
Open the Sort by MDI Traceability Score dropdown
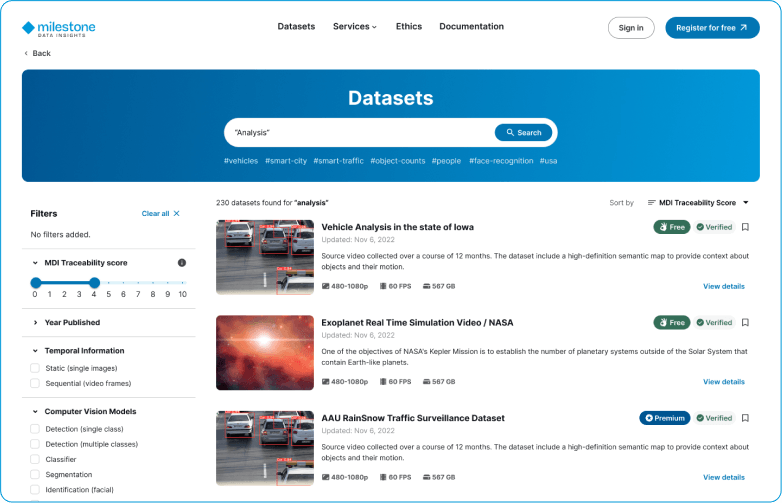[698, 203]
